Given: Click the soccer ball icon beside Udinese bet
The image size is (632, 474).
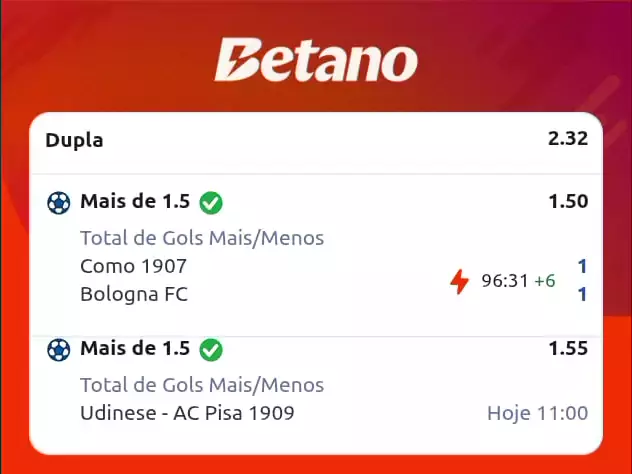Looking at the screenshot, I should (59, 350).
